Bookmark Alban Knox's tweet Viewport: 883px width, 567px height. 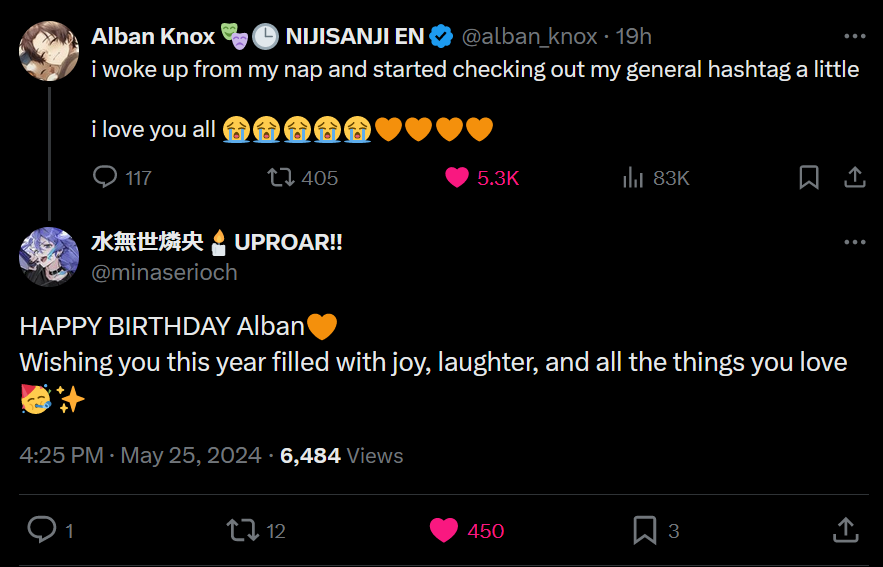[809, 178]
